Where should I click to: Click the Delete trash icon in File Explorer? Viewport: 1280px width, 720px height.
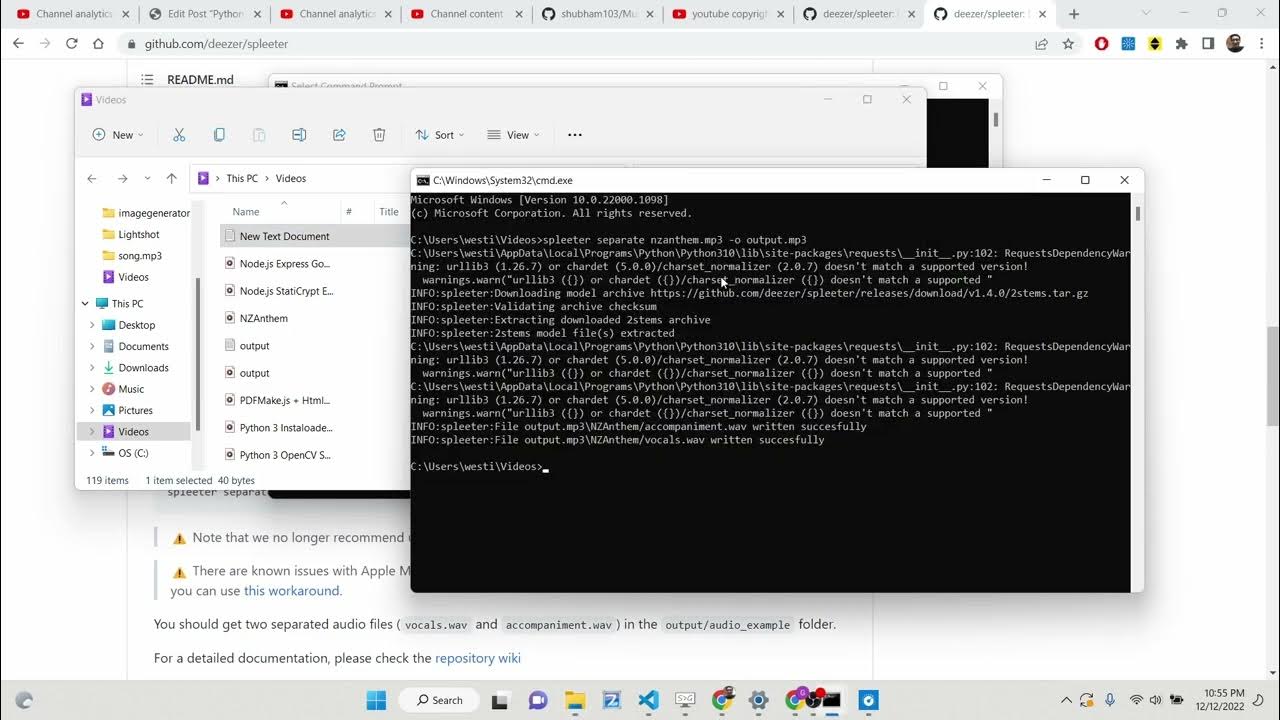click(379, 135)
